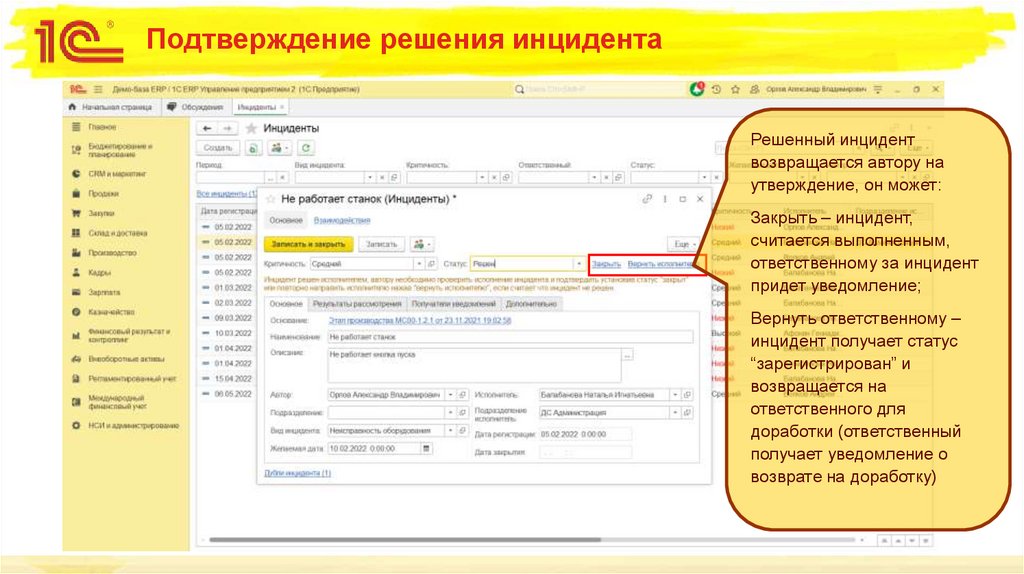Open Вид инцидента value in the form

[462, 431]
